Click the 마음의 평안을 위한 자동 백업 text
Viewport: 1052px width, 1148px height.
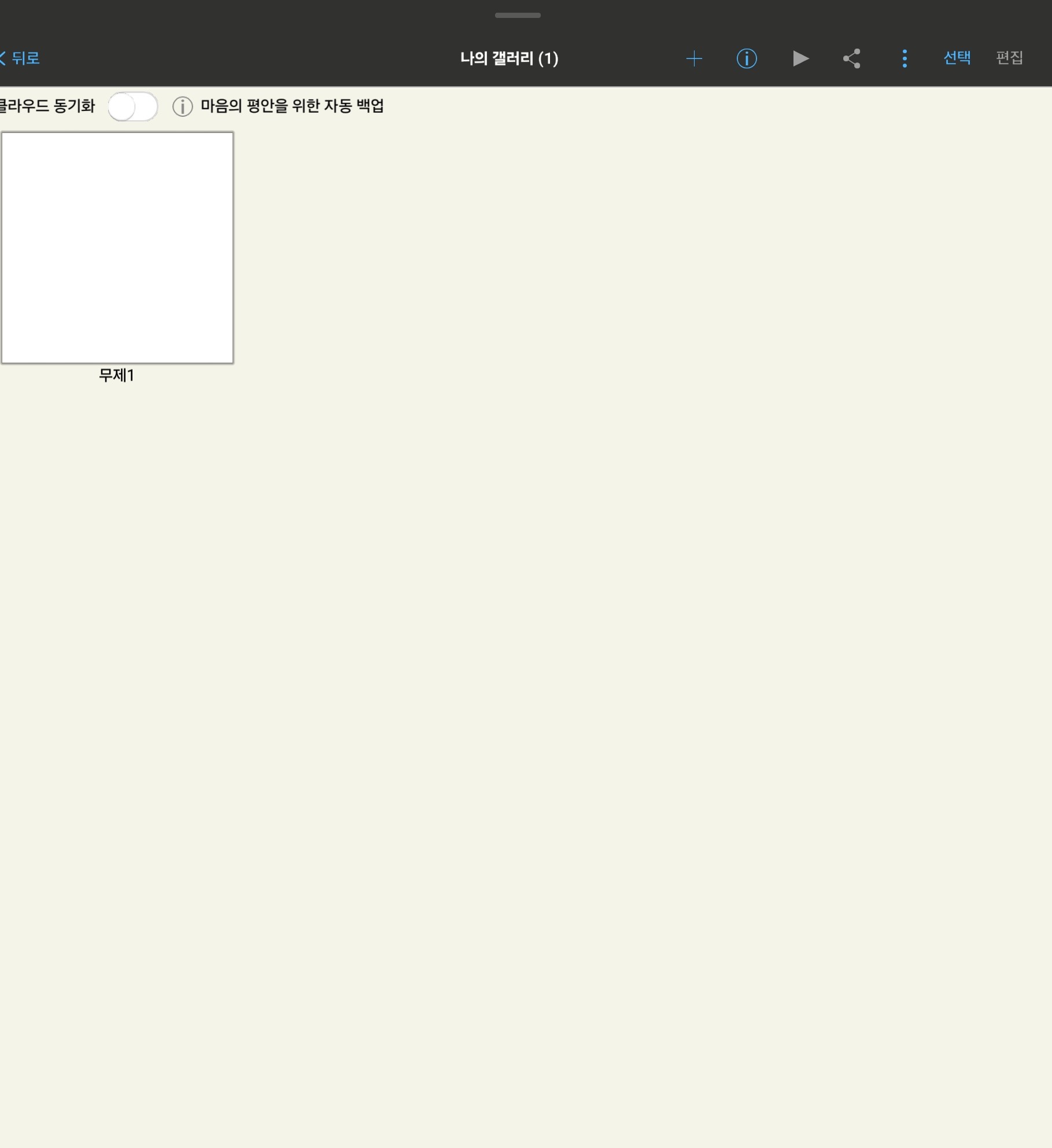click(x=292, y=106)
